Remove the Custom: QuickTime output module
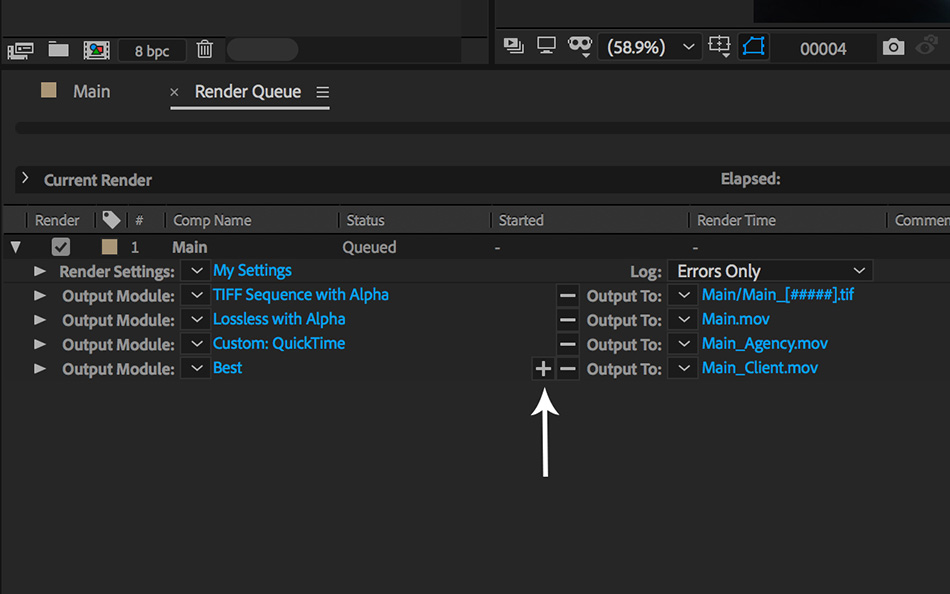 [x=568, y=344]
